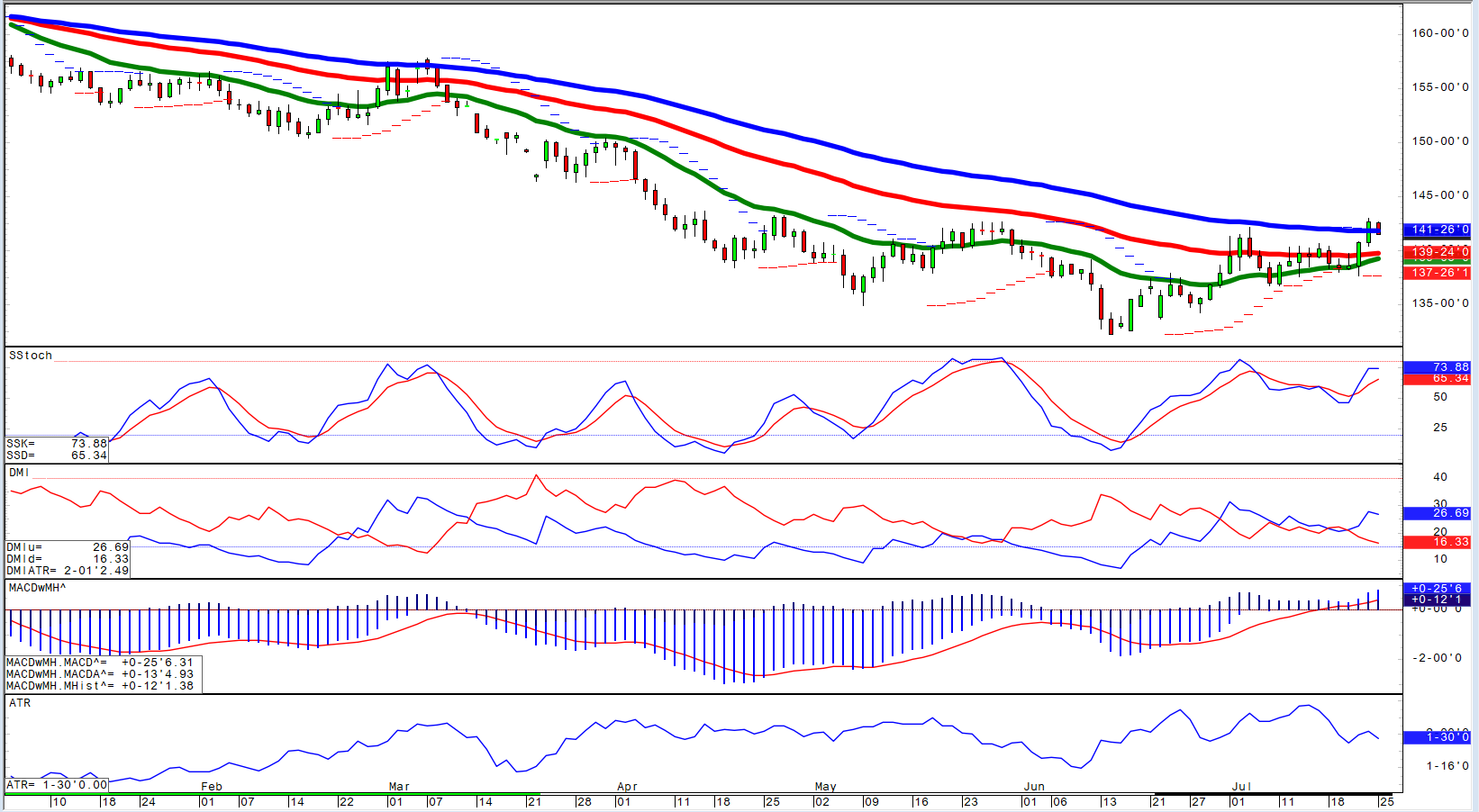Click the 25 level on stochastic axis

[x=1440, y=428]
